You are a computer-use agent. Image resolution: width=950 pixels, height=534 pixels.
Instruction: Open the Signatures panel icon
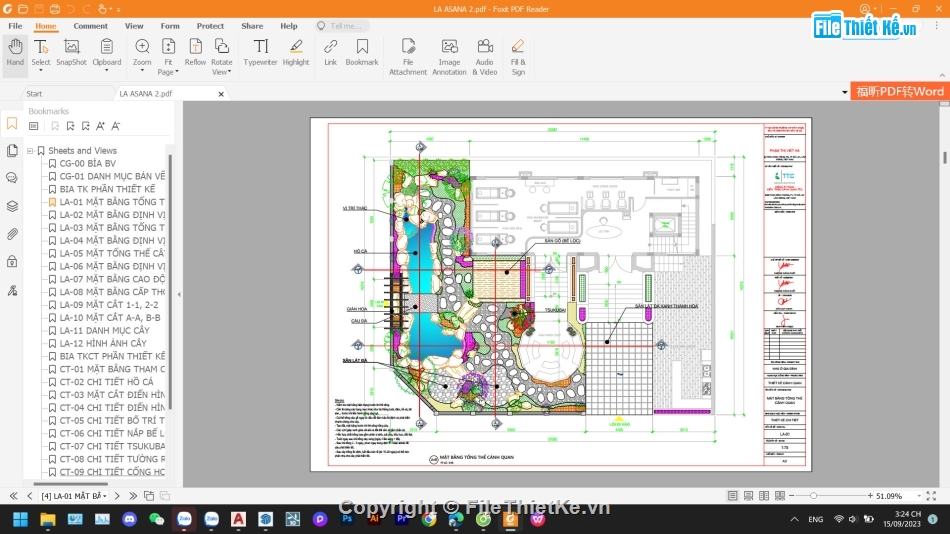[12, 290]
